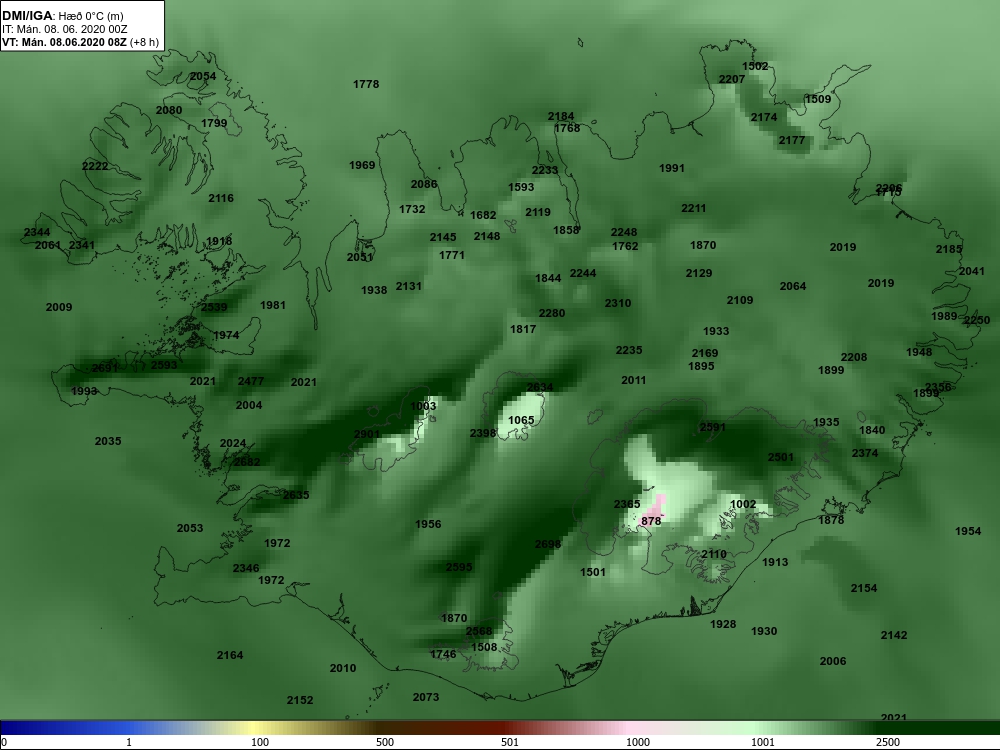Click the value 2374 on the map
The height and width of the screenshot is (750, 1000).
[x=865, y=453]
